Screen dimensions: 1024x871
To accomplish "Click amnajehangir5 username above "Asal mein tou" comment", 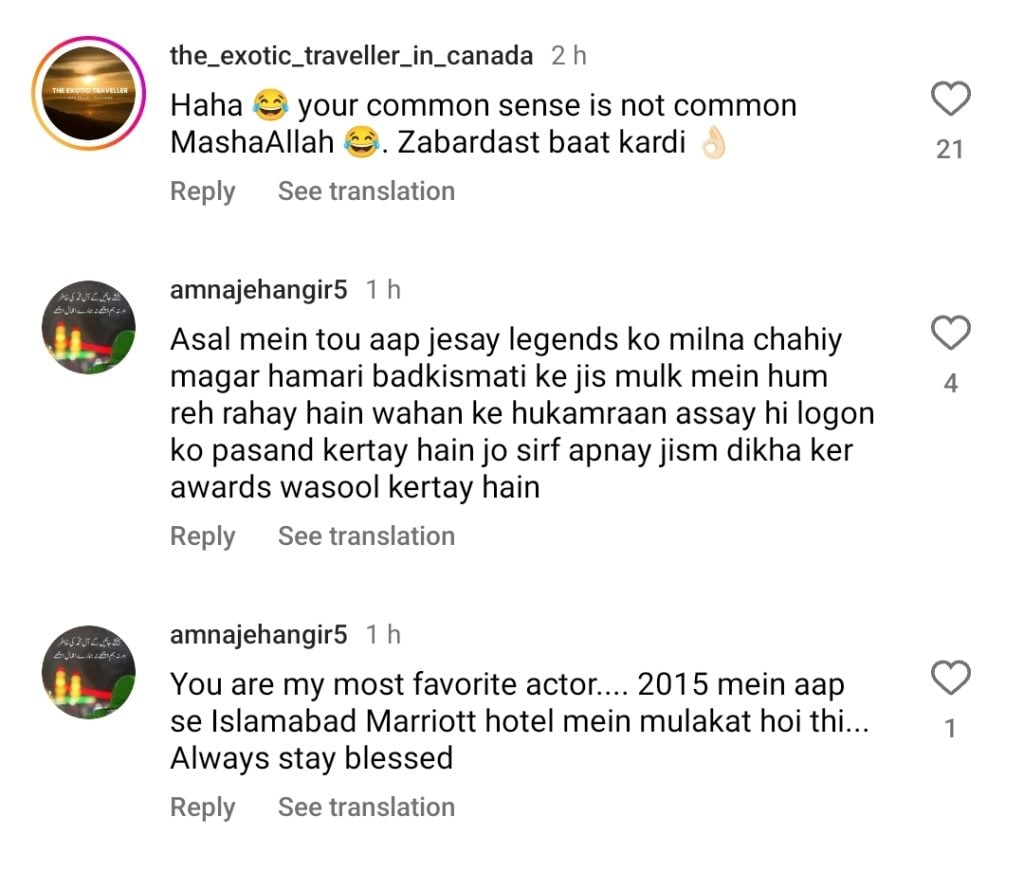I will (259, 290).
